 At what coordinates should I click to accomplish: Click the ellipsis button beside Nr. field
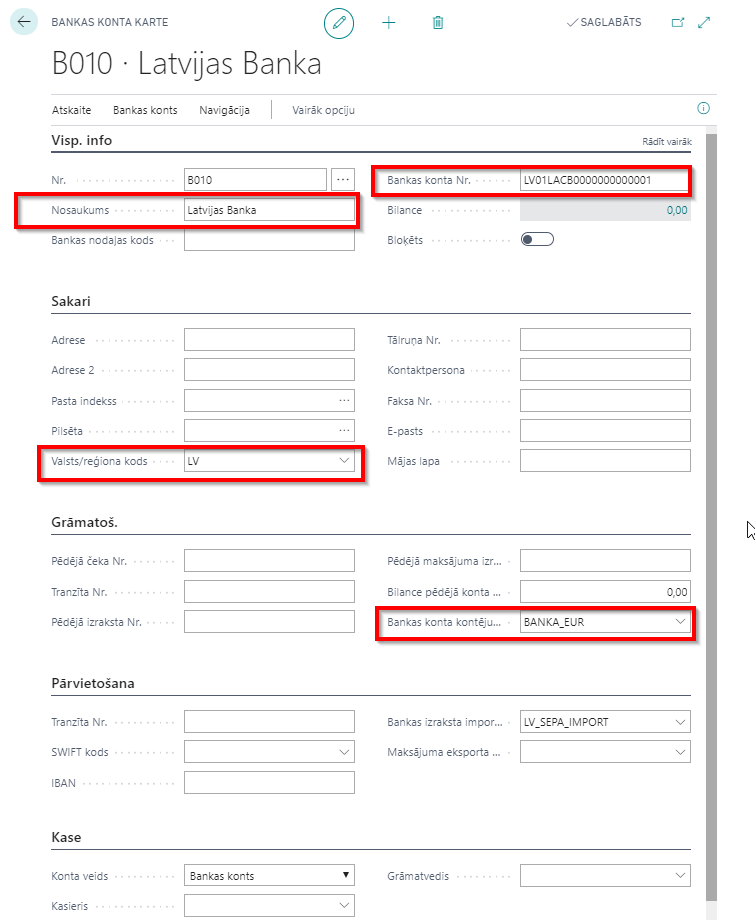coord(343,180)
